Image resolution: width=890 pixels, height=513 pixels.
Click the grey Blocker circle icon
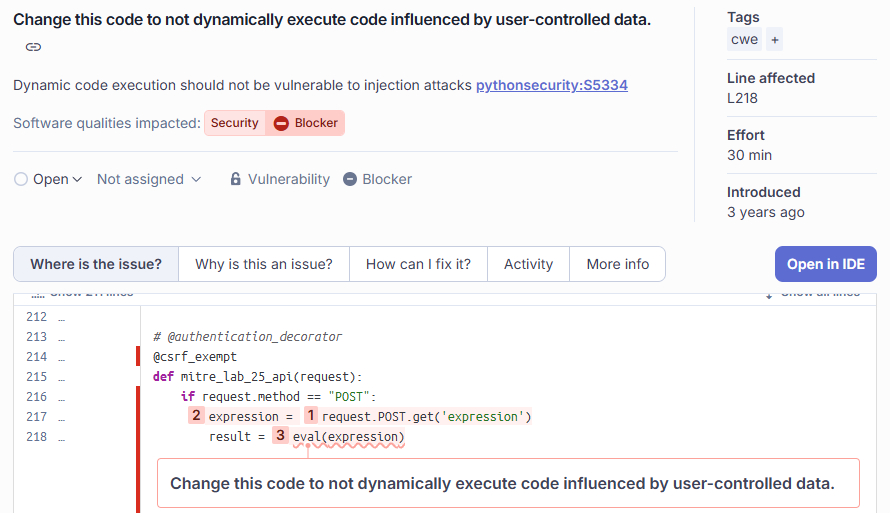point(350,179)
